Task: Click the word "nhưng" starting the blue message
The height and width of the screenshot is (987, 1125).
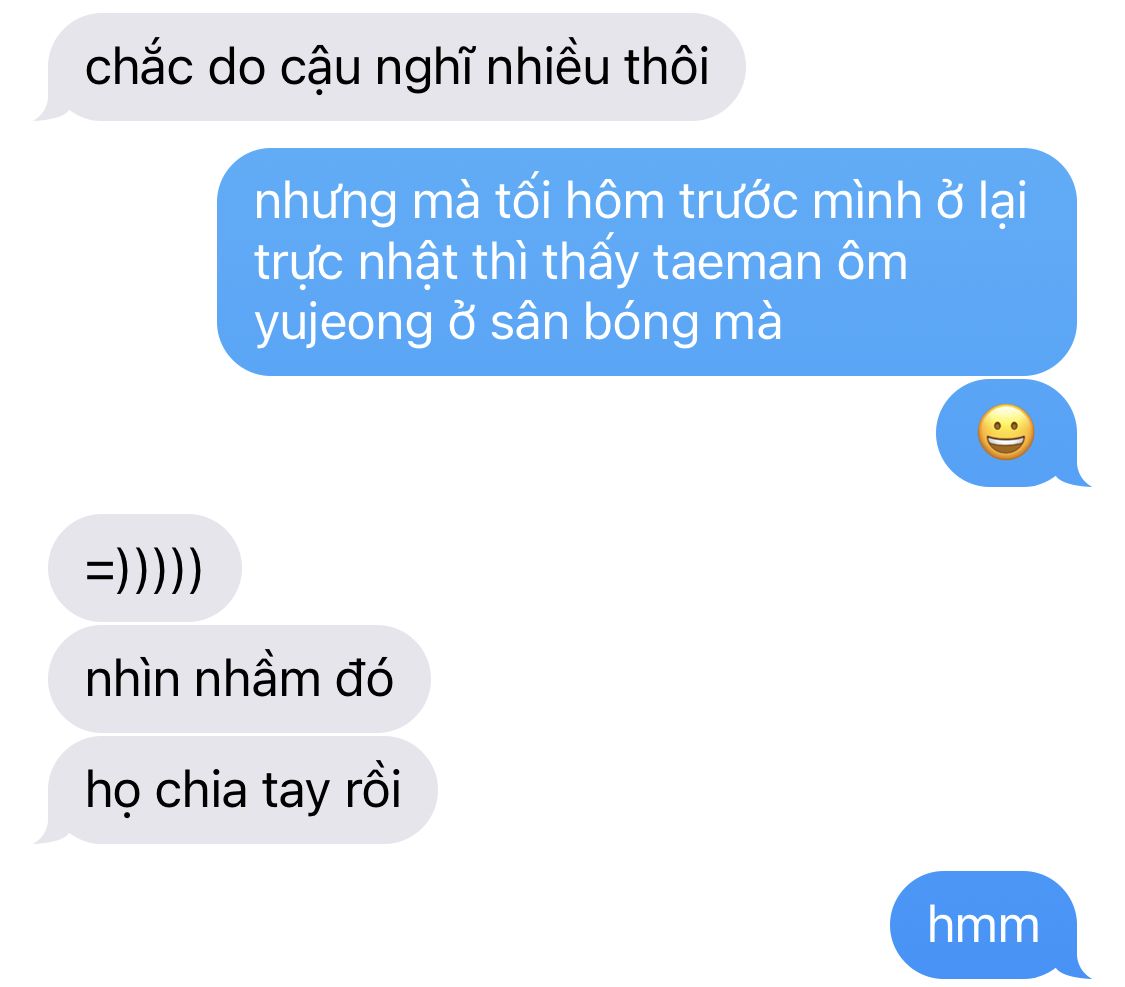Action: coord(326,203)
